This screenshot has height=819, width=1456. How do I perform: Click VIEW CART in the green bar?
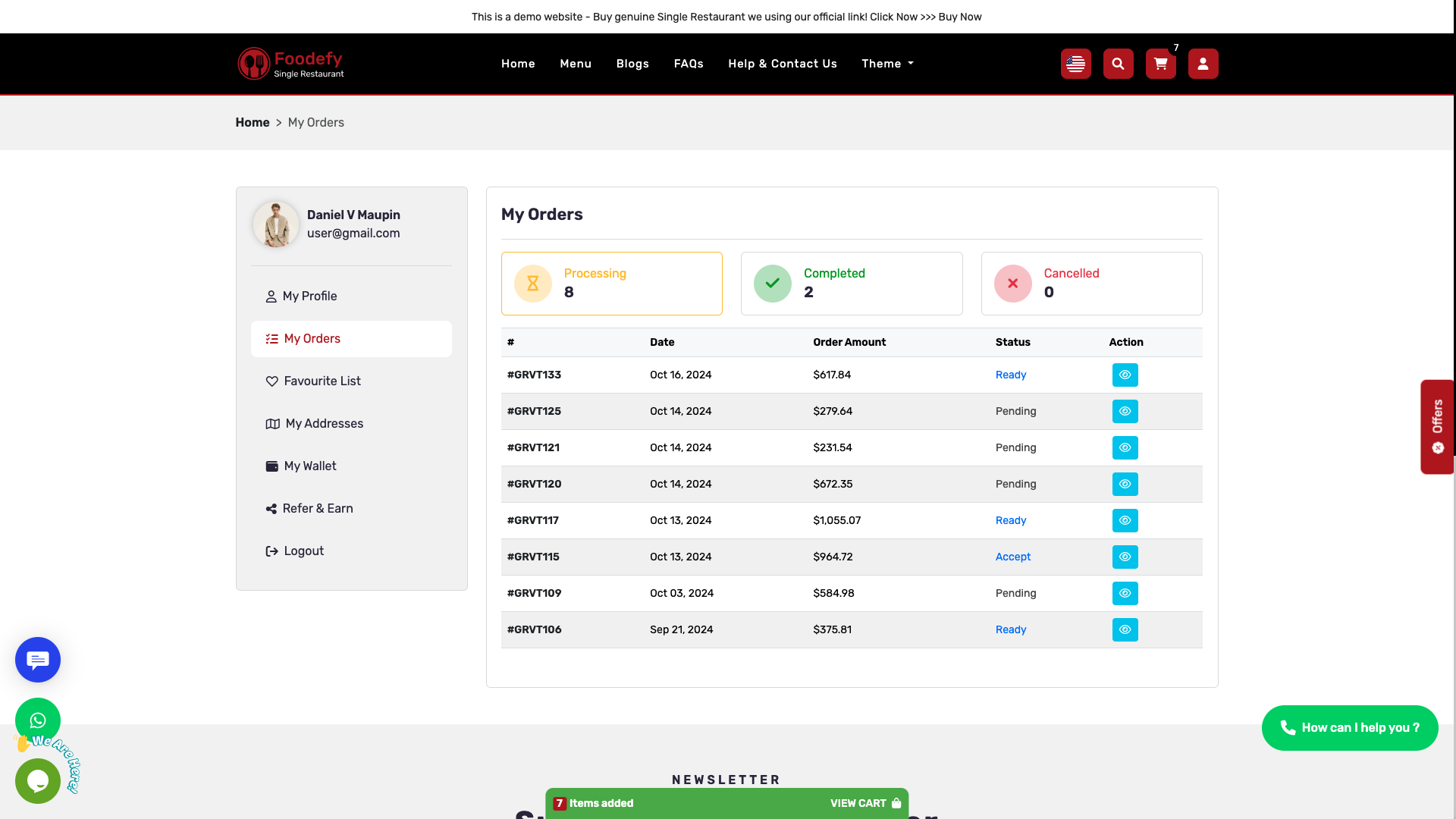click(x=858, y=803)
